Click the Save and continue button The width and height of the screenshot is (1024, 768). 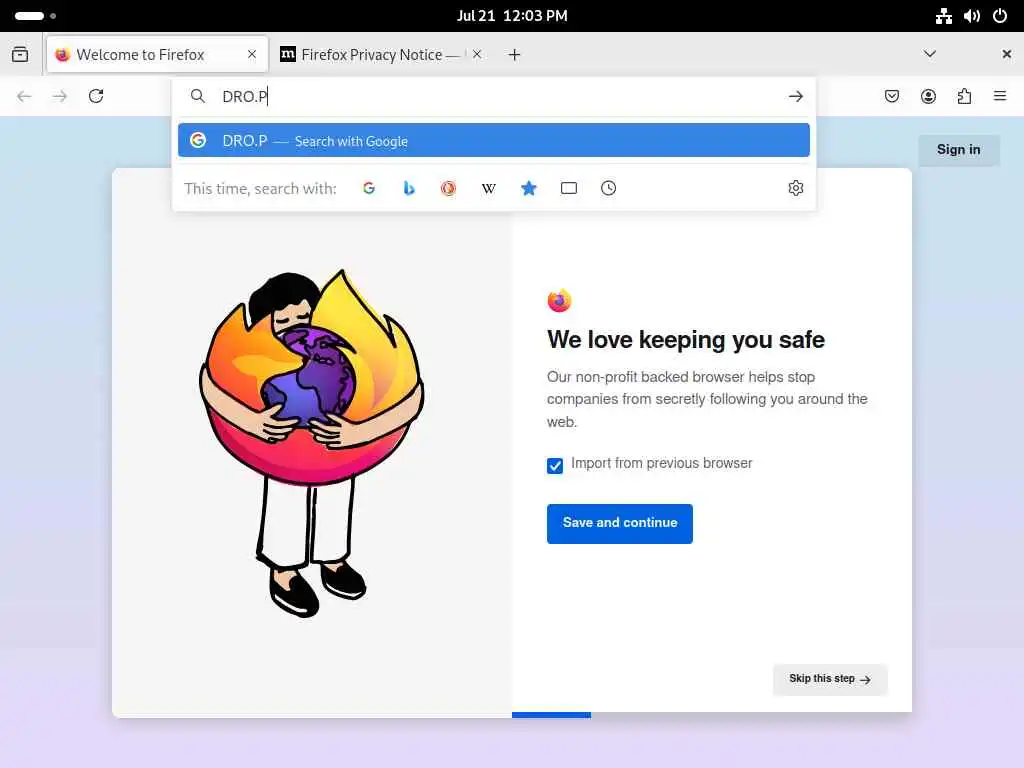(x=620, y=523)
